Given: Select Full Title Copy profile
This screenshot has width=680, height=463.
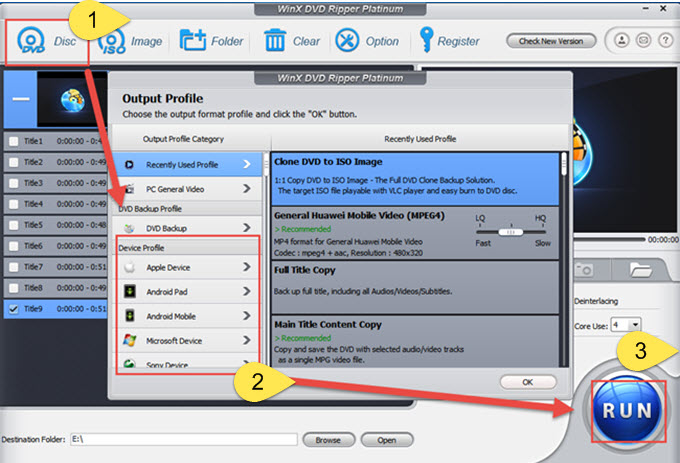Looking at the screenshot, I should [415, 287].
